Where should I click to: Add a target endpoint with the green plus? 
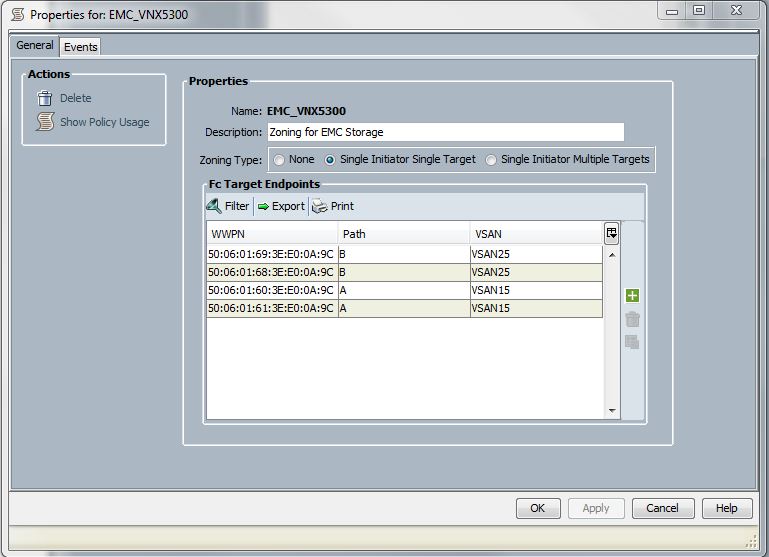[632, 296]
